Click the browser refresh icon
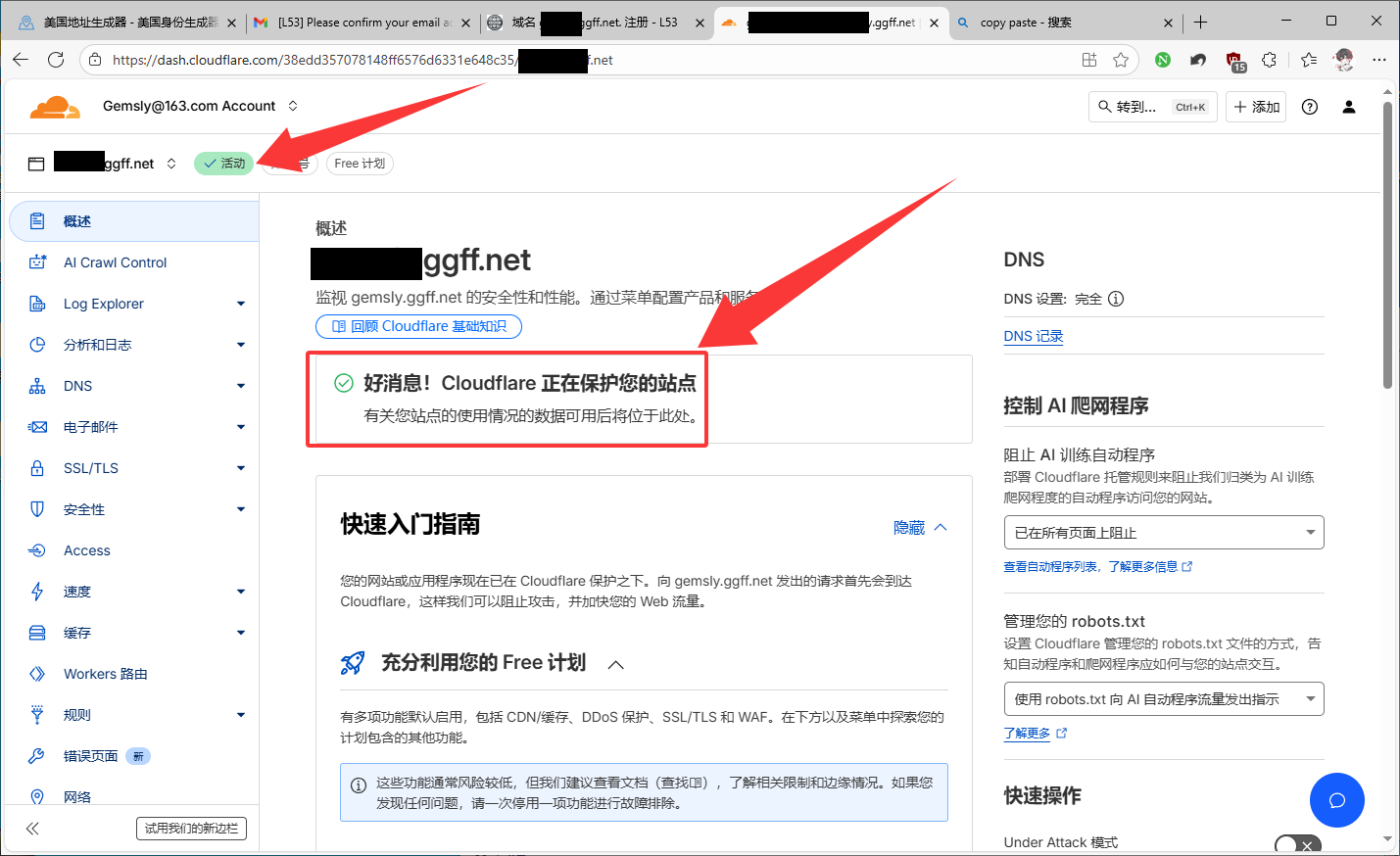 [56, 60]
